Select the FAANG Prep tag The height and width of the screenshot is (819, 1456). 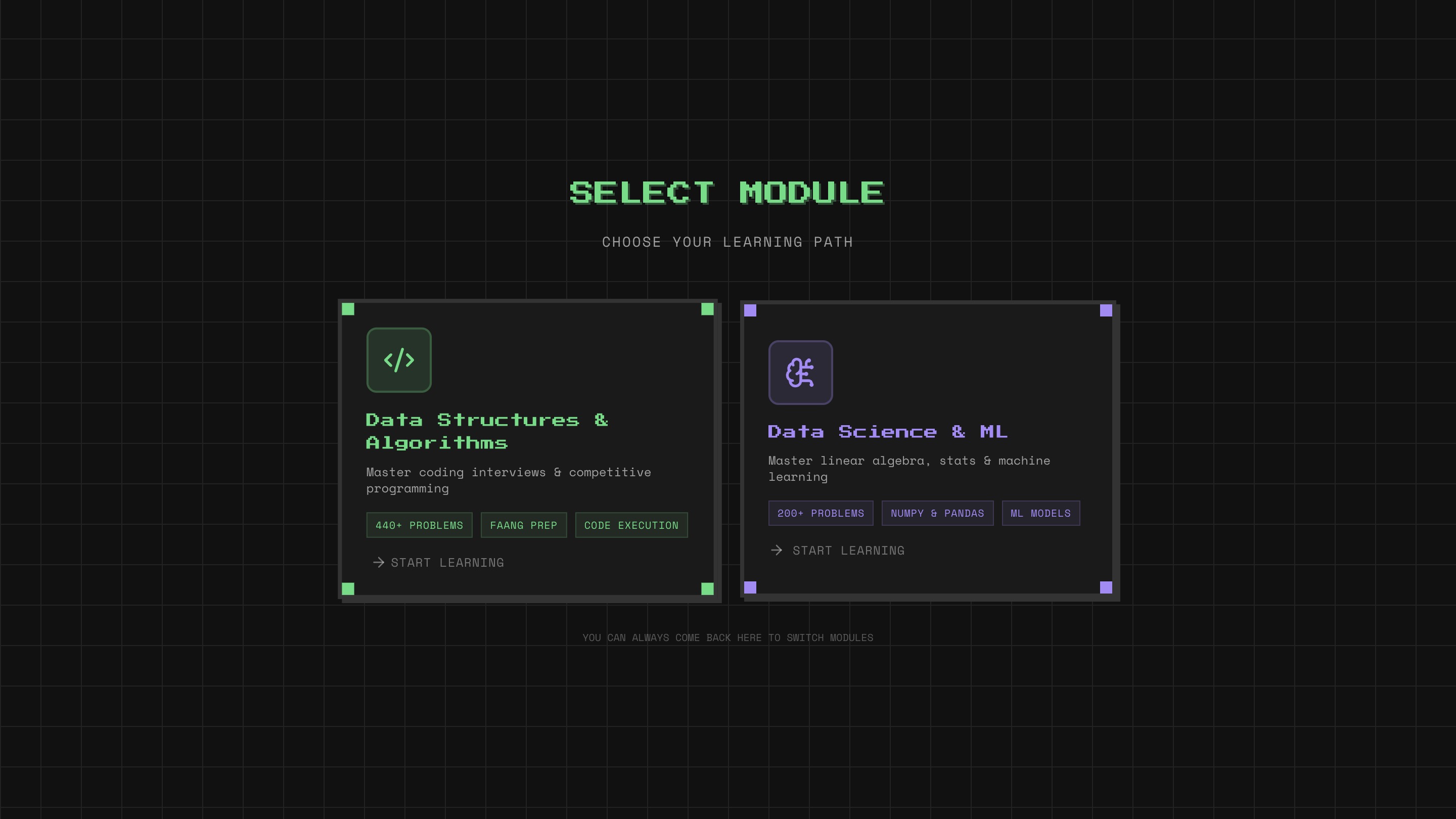pos(523,525)
